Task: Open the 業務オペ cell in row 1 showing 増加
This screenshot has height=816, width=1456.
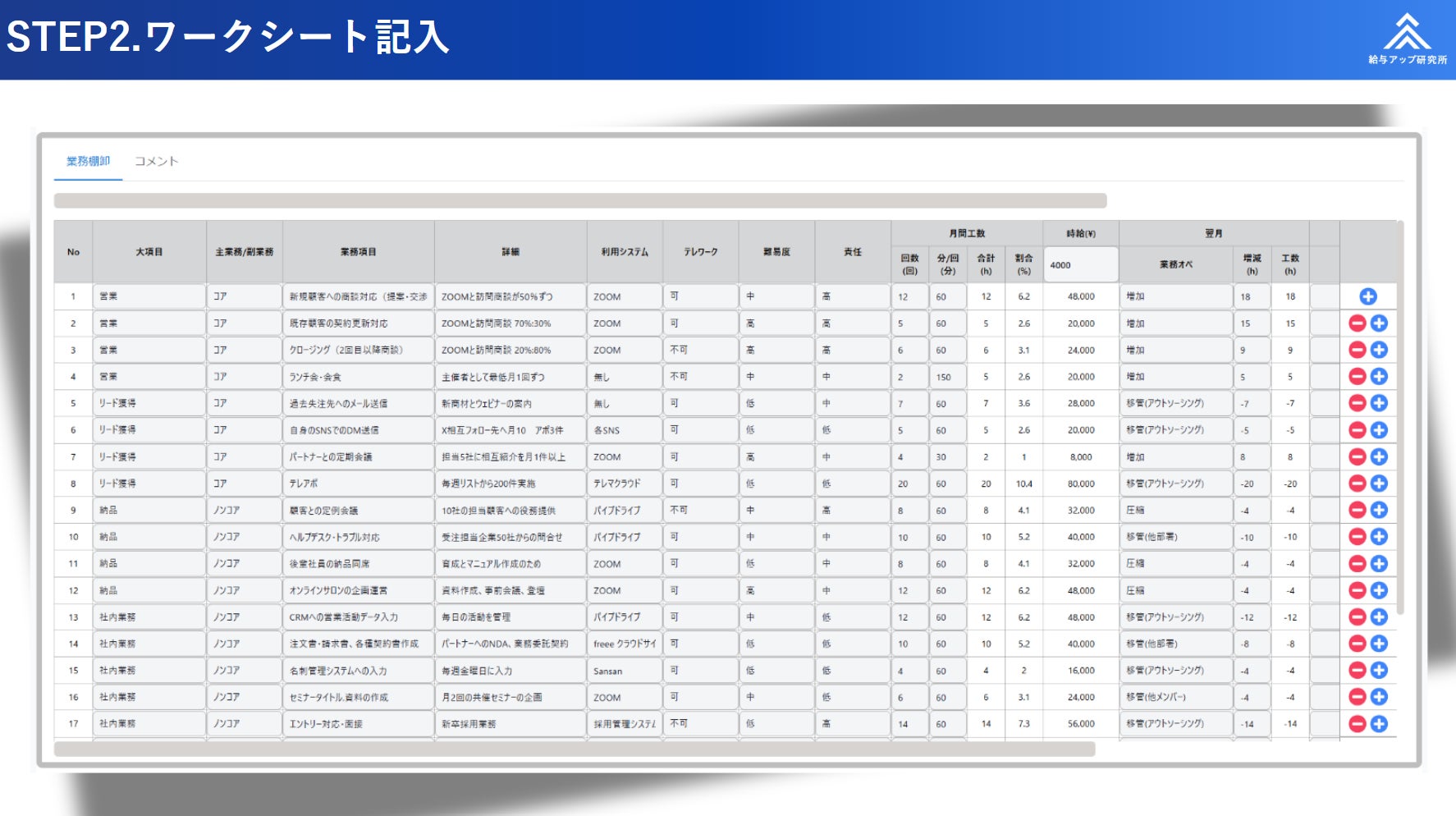Action: (x=1175, y=296)
